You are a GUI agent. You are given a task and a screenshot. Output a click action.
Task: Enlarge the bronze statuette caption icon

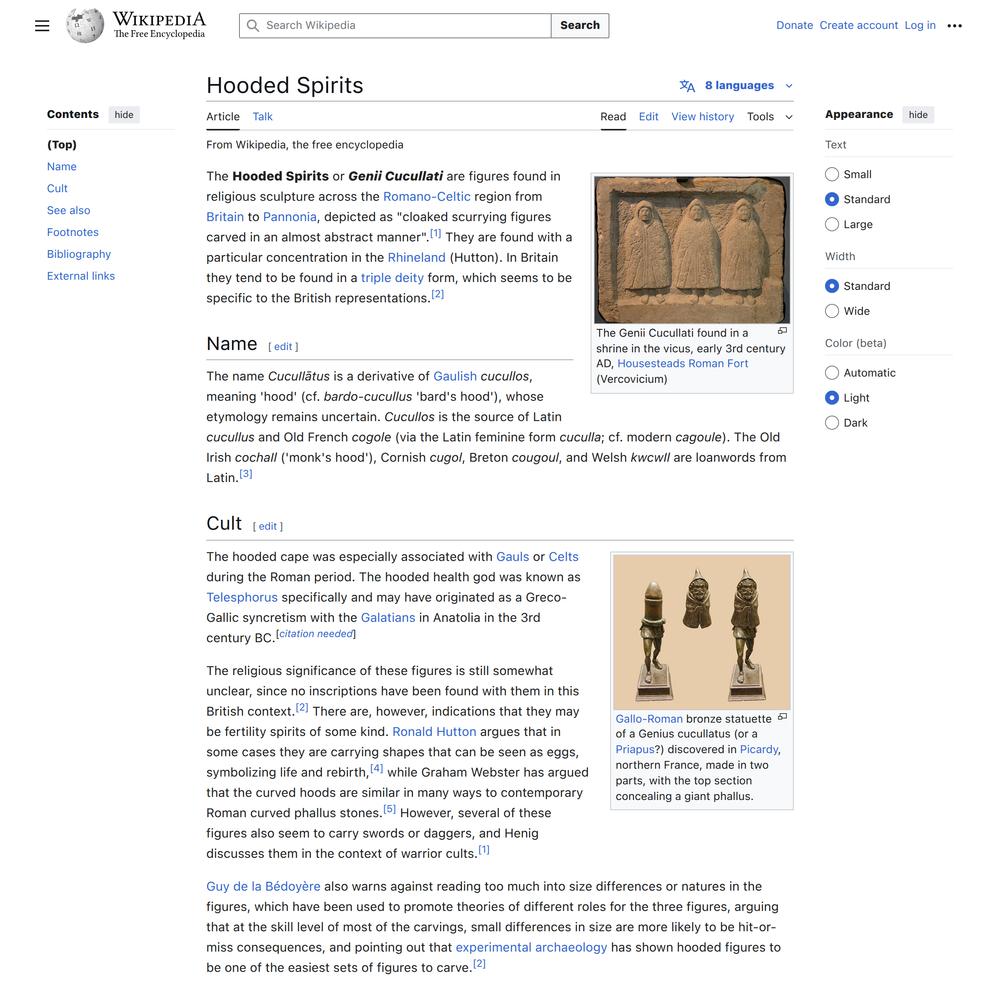(783, 717)
